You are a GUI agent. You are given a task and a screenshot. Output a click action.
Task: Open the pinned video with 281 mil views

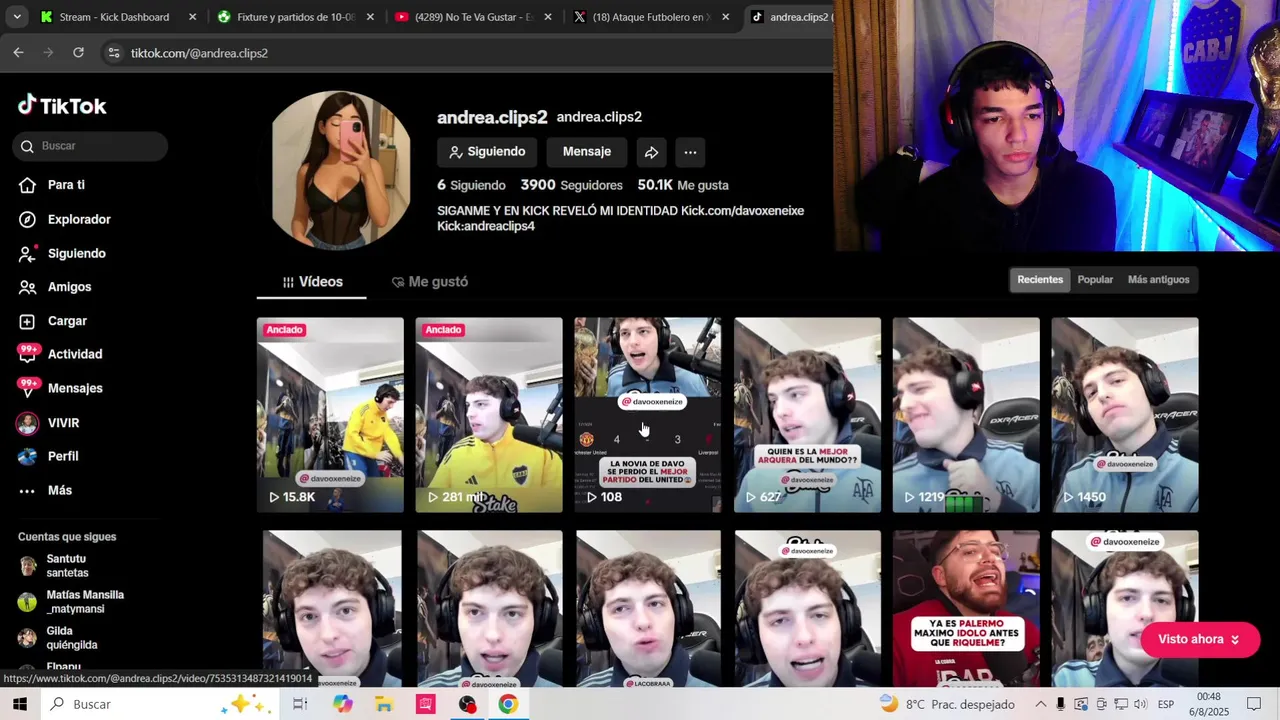coord(489,415)
